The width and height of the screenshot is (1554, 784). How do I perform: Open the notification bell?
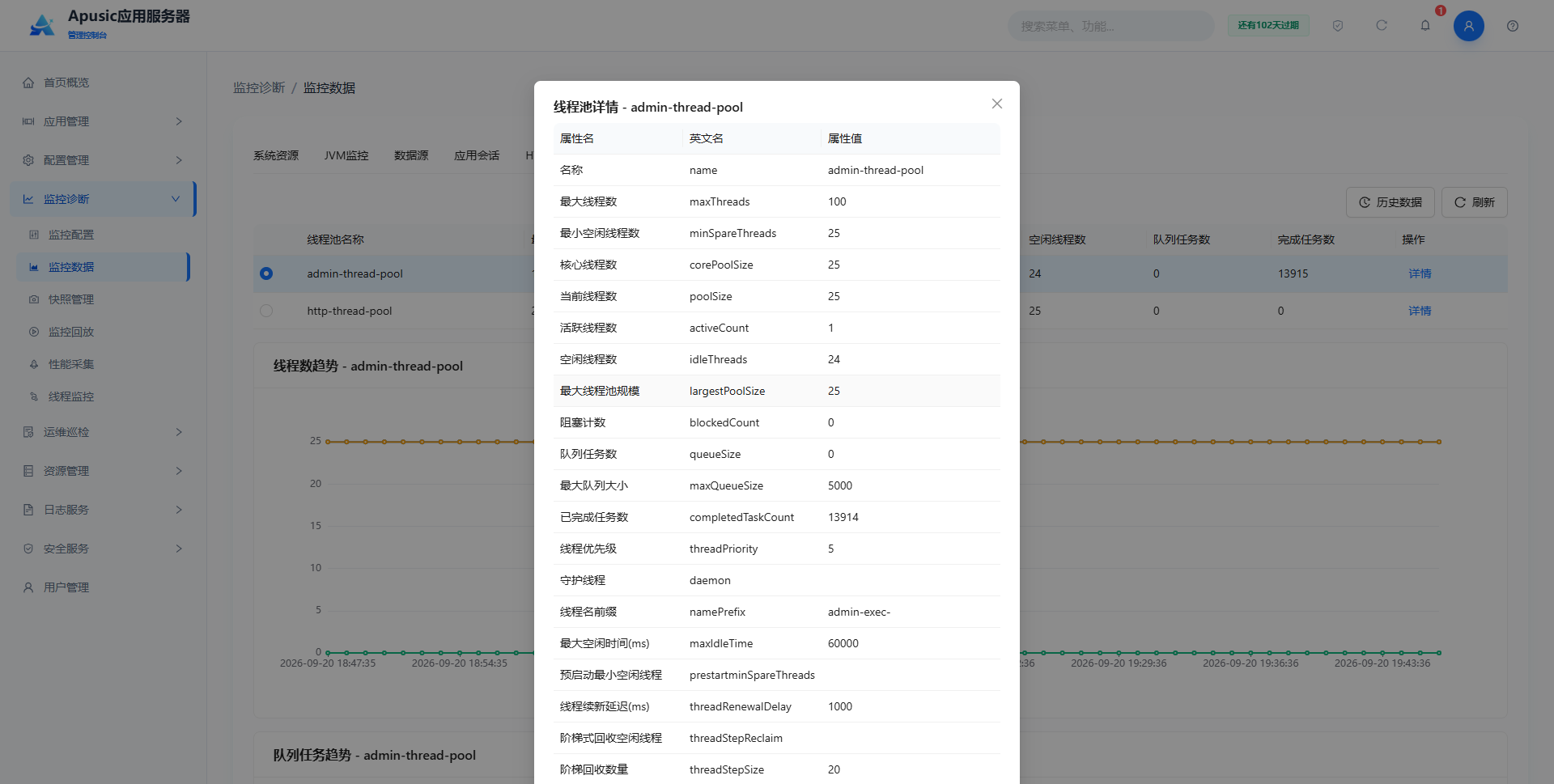coord(1425,26)
